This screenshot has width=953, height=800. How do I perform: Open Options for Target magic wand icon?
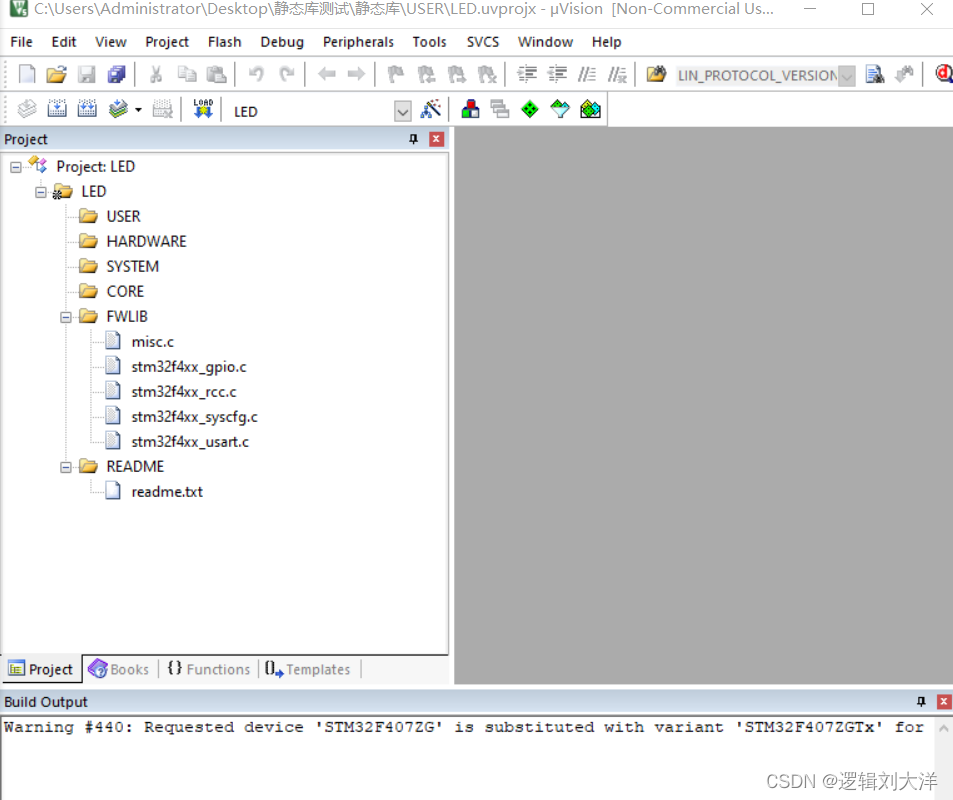point(431,109)
